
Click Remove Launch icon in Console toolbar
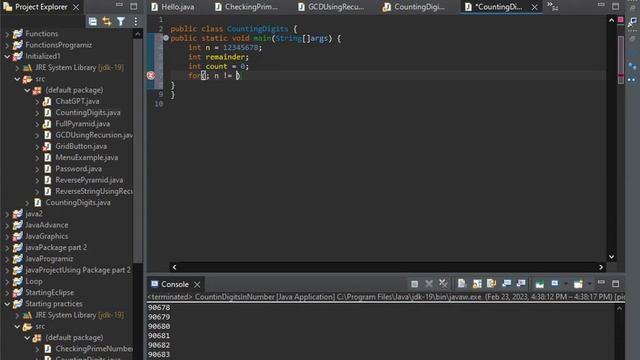point(429,283)
